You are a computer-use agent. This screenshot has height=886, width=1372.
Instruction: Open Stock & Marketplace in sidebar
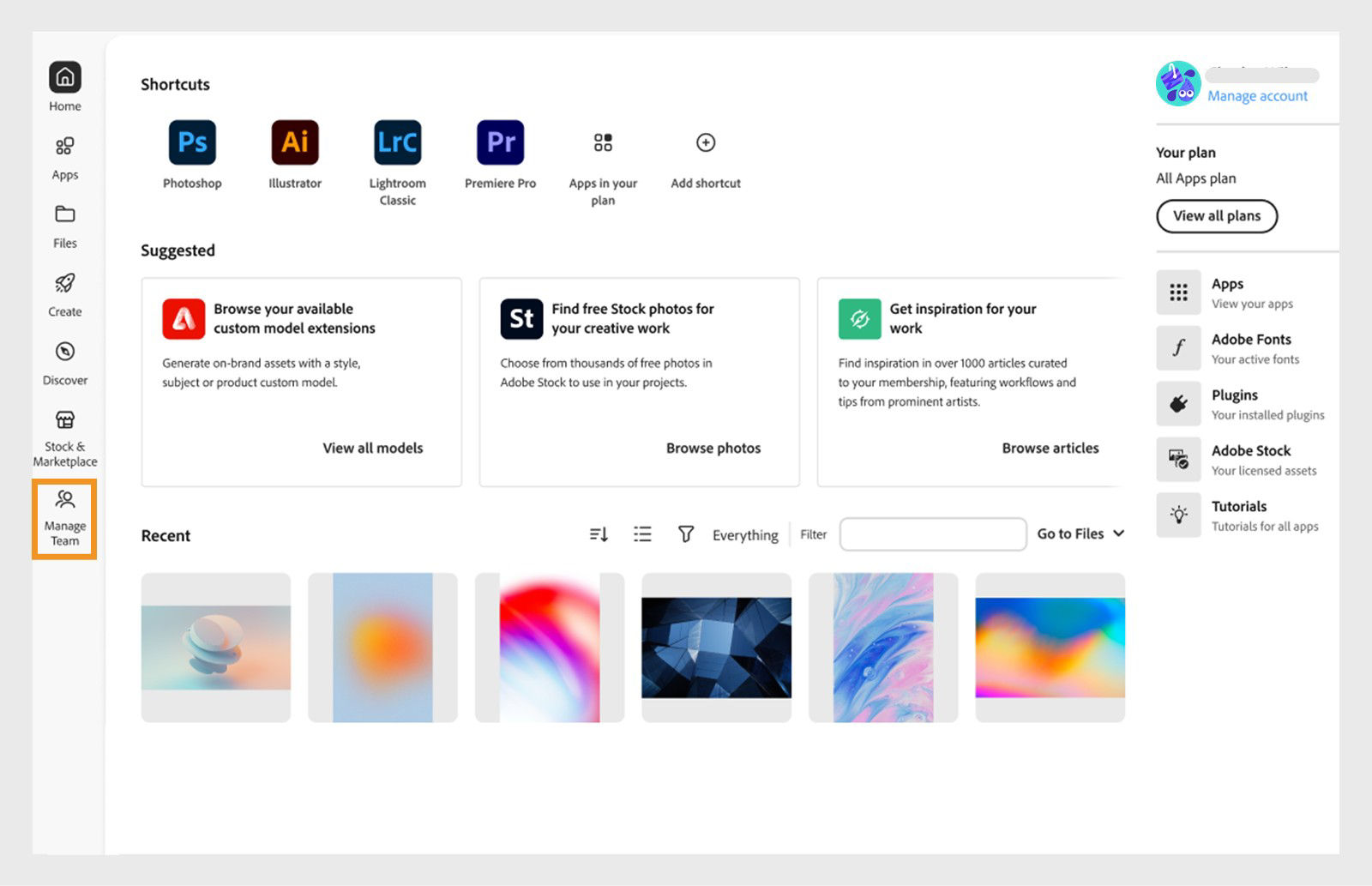pyautogui.click(x=65, y=437)
